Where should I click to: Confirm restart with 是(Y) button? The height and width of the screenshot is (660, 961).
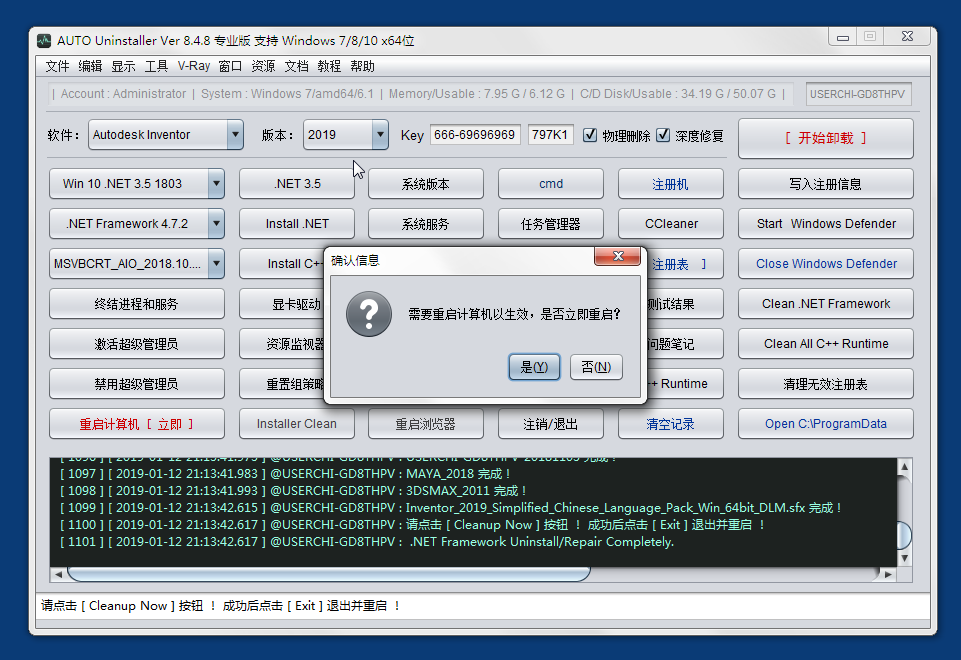click(x=534, y=367)
